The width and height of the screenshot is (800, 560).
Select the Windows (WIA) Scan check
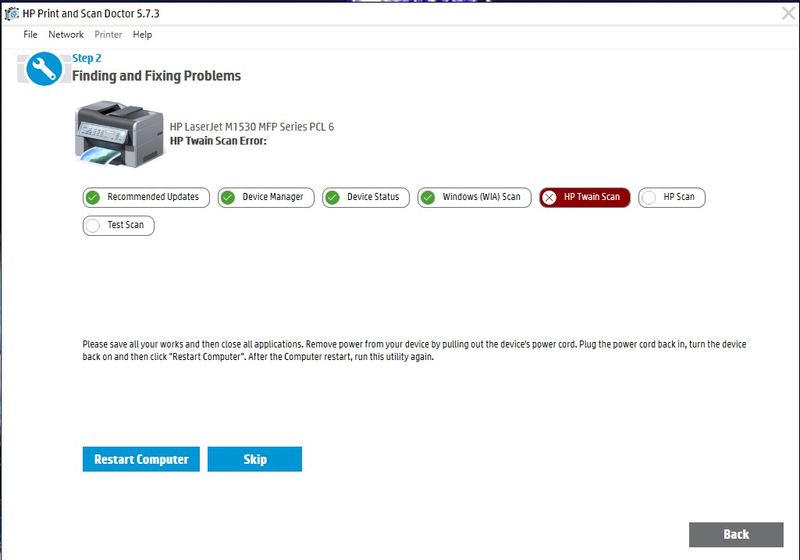(x=474, y=197)
